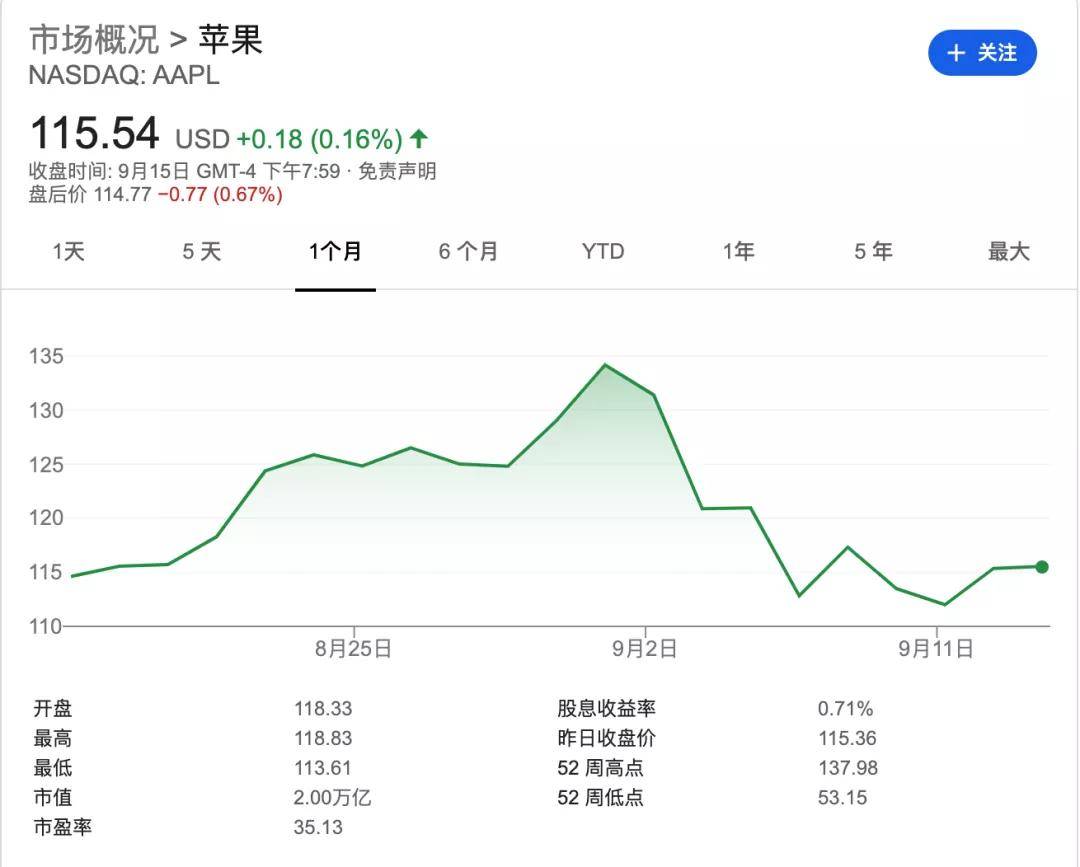Switch chart to YTD range
The width and height of the screenshot is (1080, 867).
pos(602,252)
